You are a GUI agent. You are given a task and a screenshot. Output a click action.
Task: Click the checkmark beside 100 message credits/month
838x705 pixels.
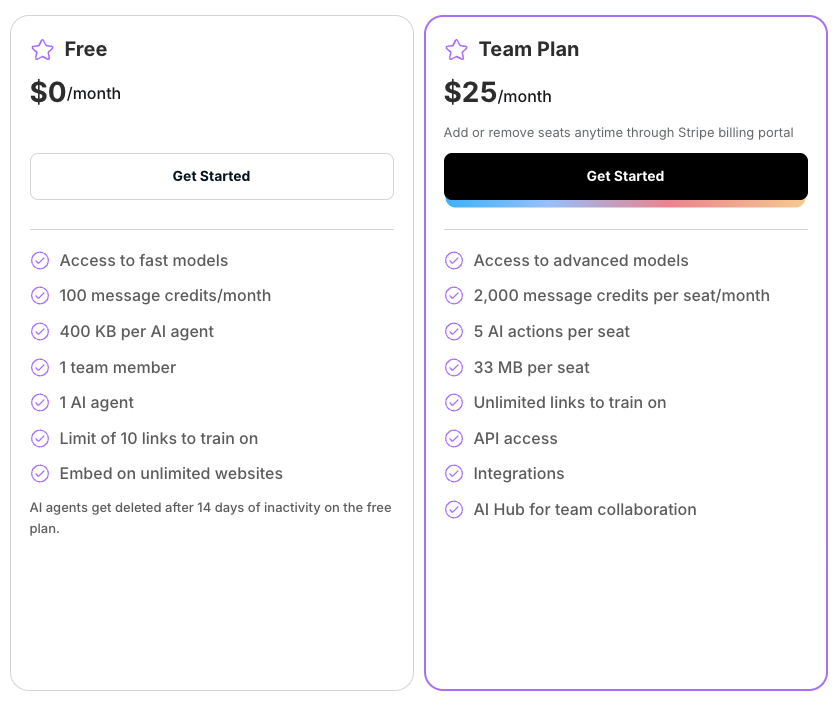40,296
